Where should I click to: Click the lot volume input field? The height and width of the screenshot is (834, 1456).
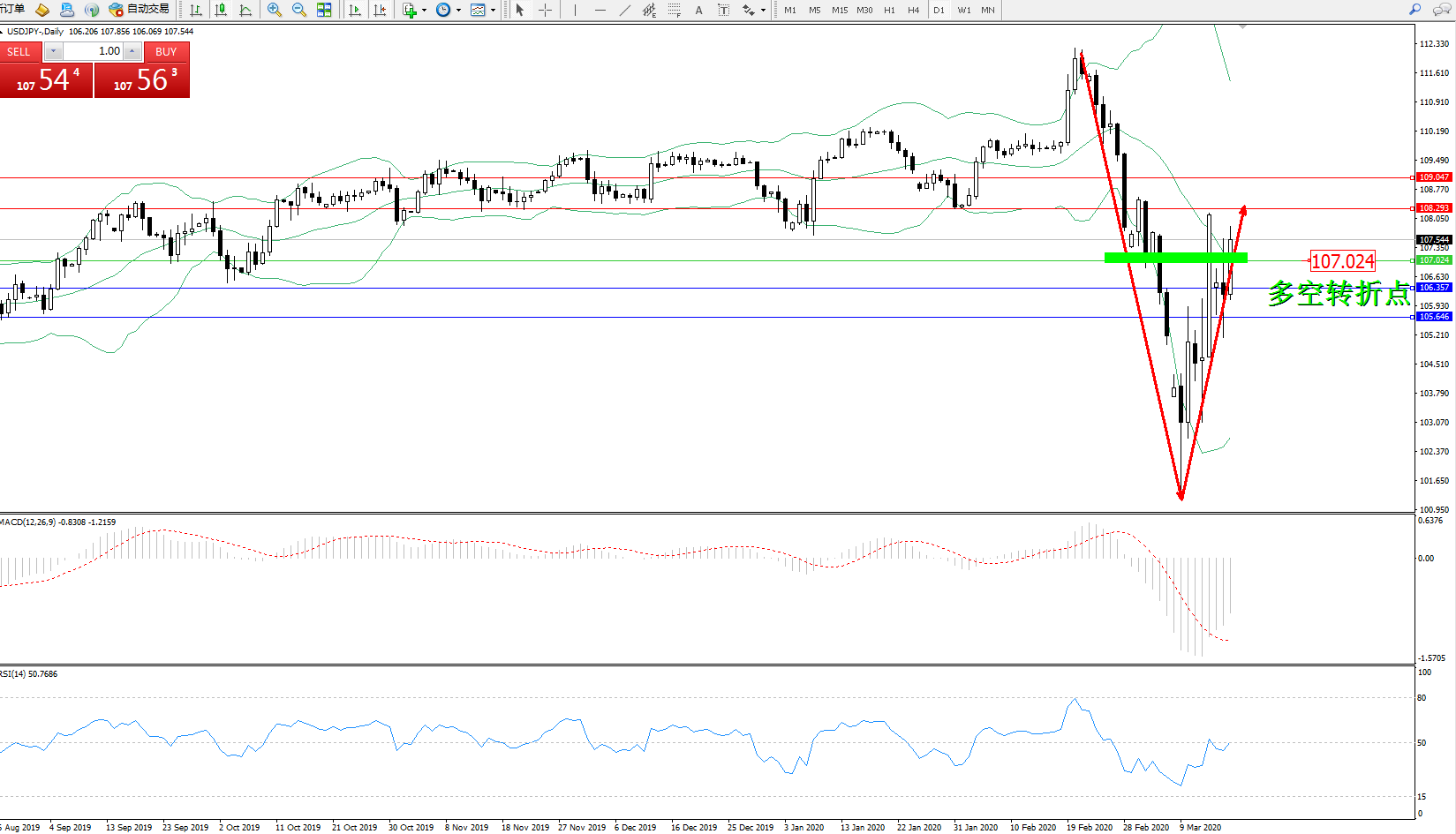click(93, 51)
